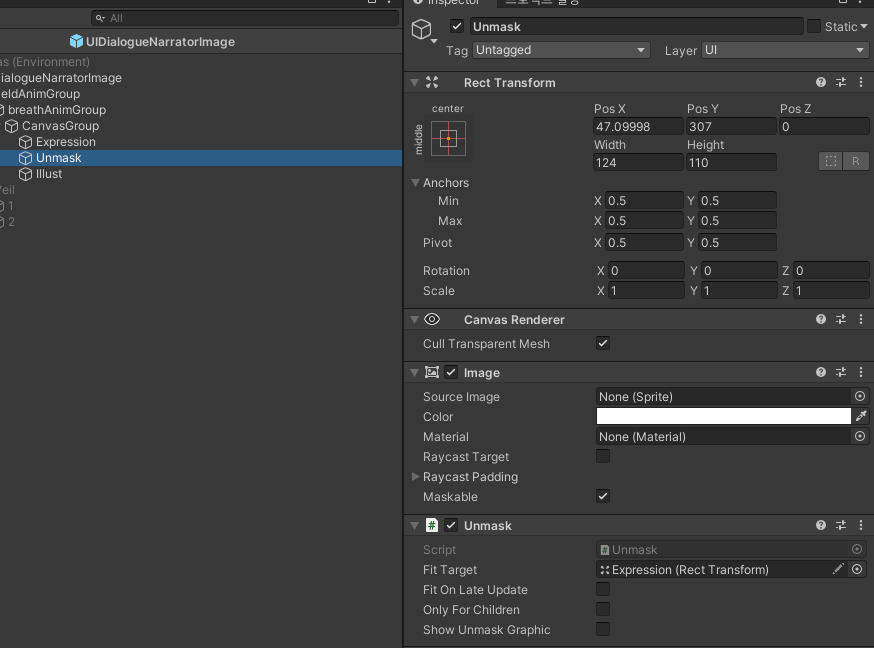The image size is (874, 648).
Task: Open the Tag dropdown Untagged
Action: [x=561, y=50]
